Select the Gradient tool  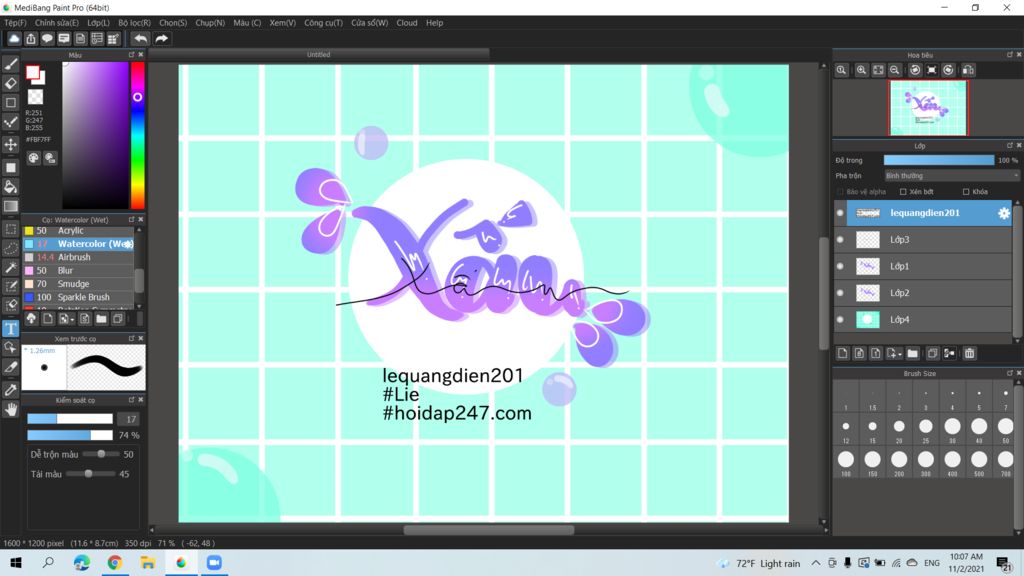[x=10, y=206]
